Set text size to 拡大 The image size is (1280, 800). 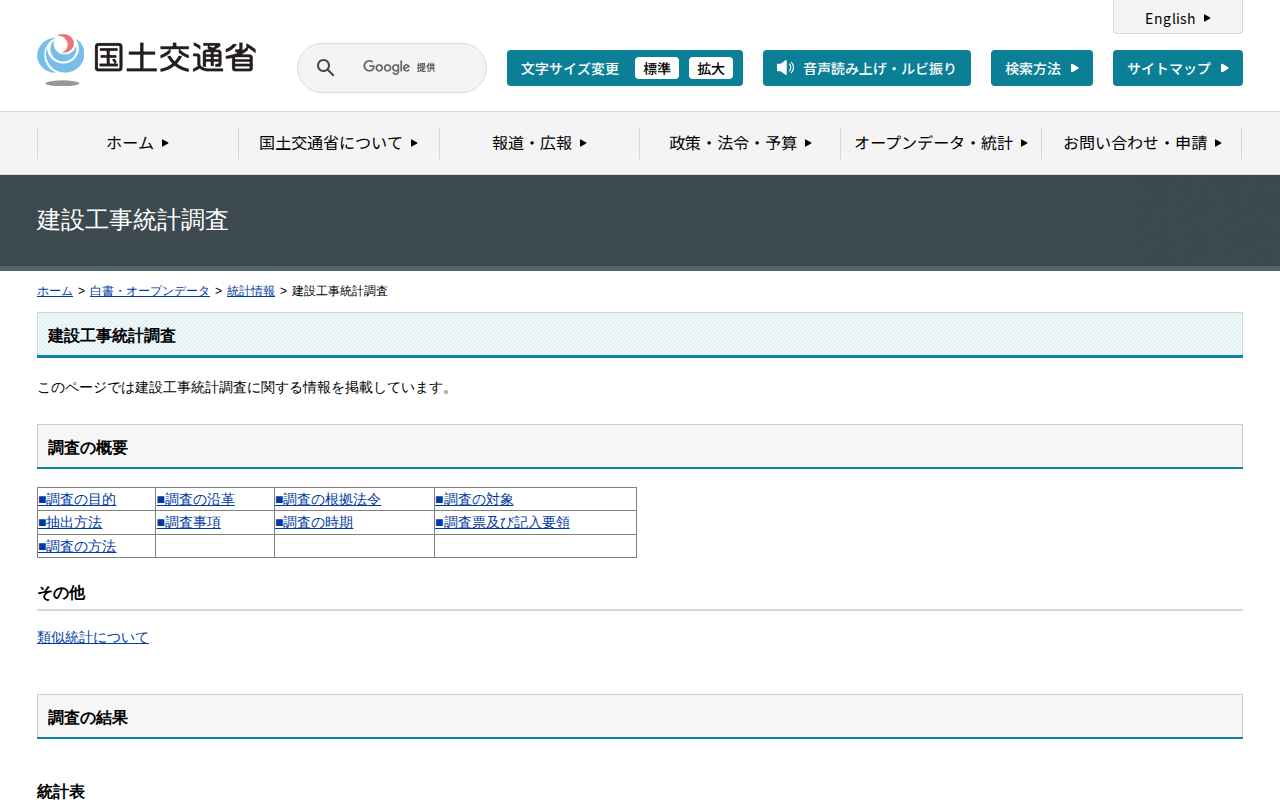[x=710, y=68]
